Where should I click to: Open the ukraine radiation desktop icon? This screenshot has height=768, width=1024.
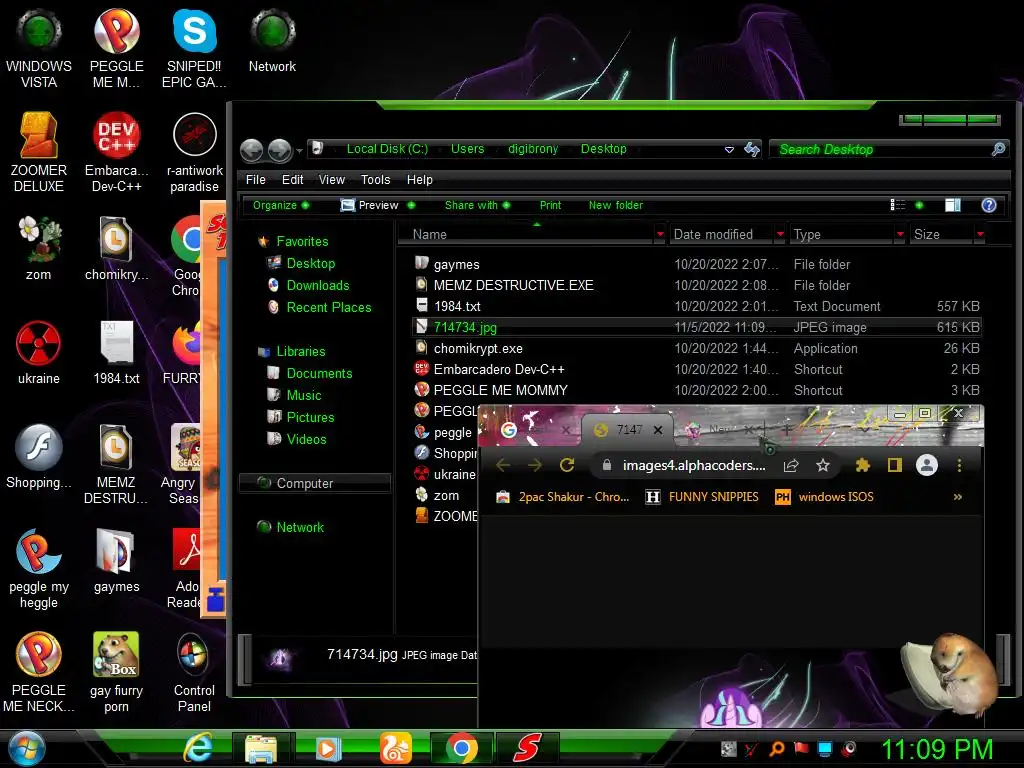[x=39, y=353]
